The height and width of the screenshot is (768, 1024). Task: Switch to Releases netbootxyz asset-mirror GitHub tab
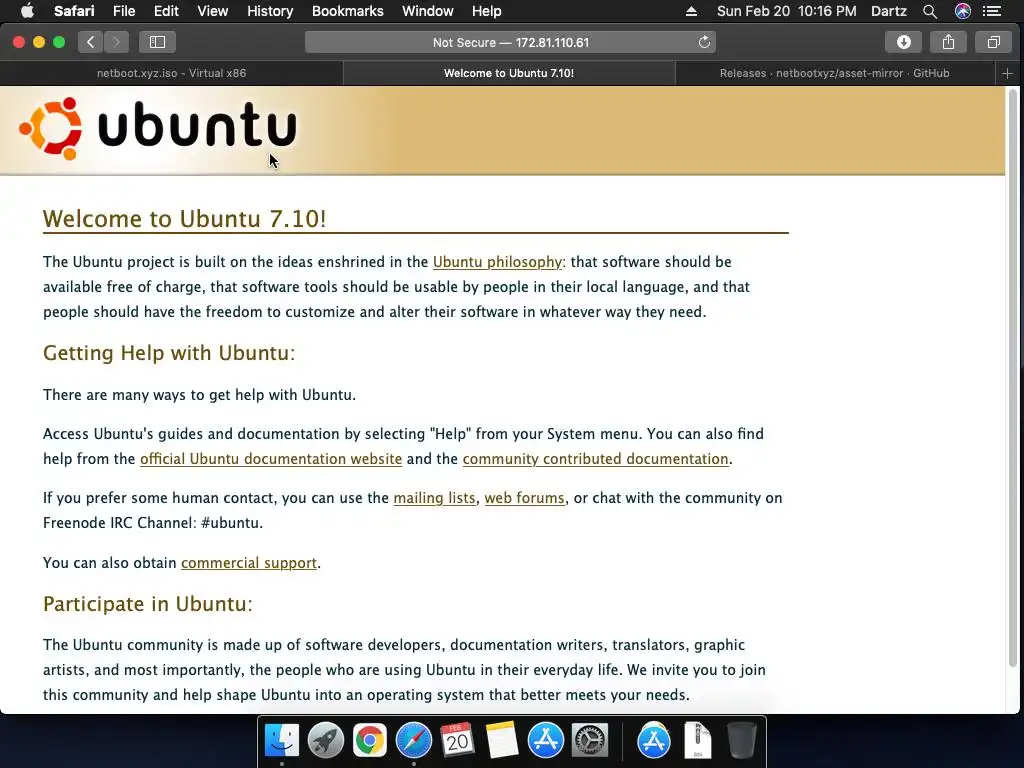click(x=835, y=73)
